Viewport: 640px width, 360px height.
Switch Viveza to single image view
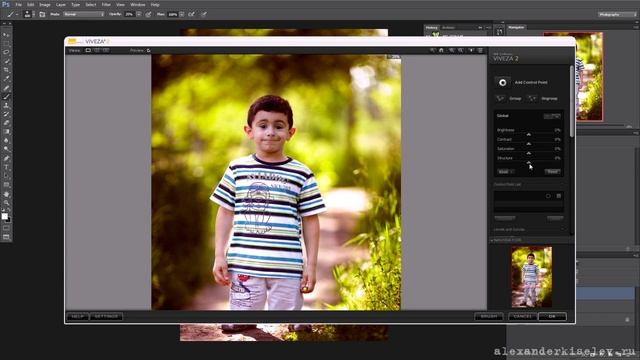pyautogui.click(x=88, y=50)
